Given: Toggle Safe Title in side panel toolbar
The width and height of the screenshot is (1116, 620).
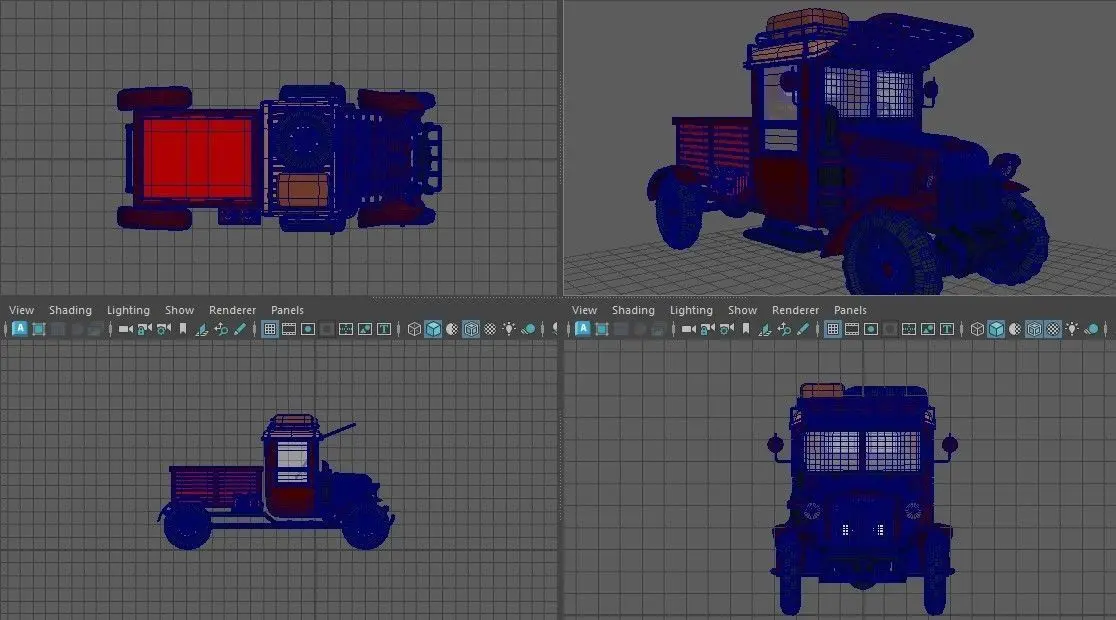Looking at the screenshot, I should (x=384, y=329).
